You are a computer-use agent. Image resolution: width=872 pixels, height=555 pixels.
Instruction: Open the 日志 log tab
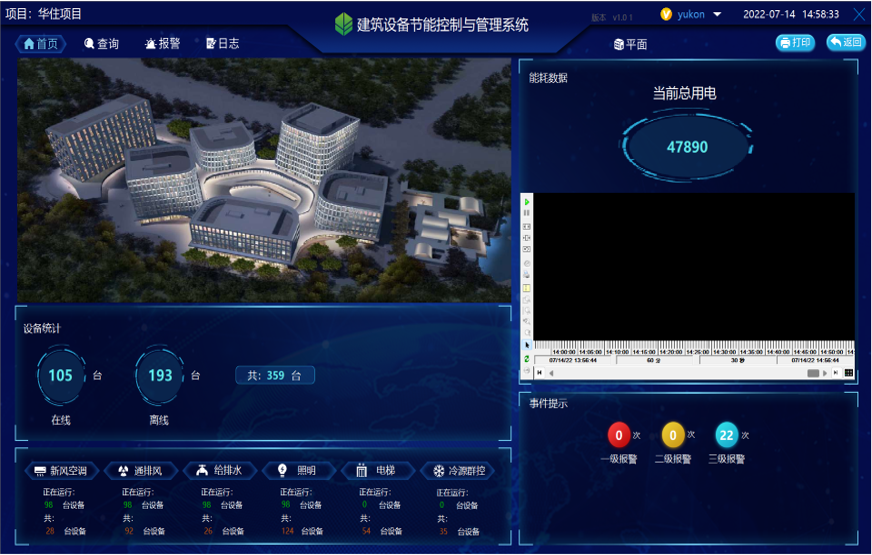coord(222,43)
